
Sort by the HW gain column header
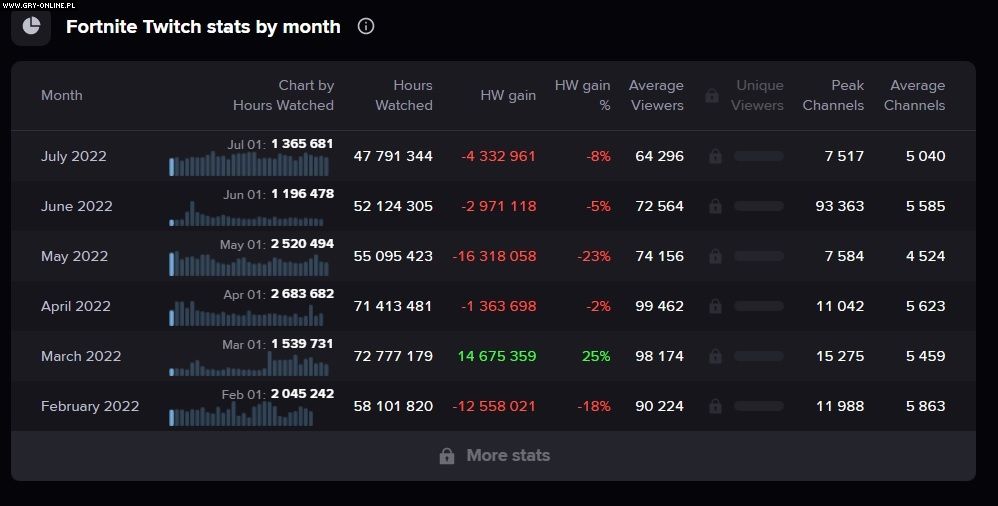click(x=508, y=96)
